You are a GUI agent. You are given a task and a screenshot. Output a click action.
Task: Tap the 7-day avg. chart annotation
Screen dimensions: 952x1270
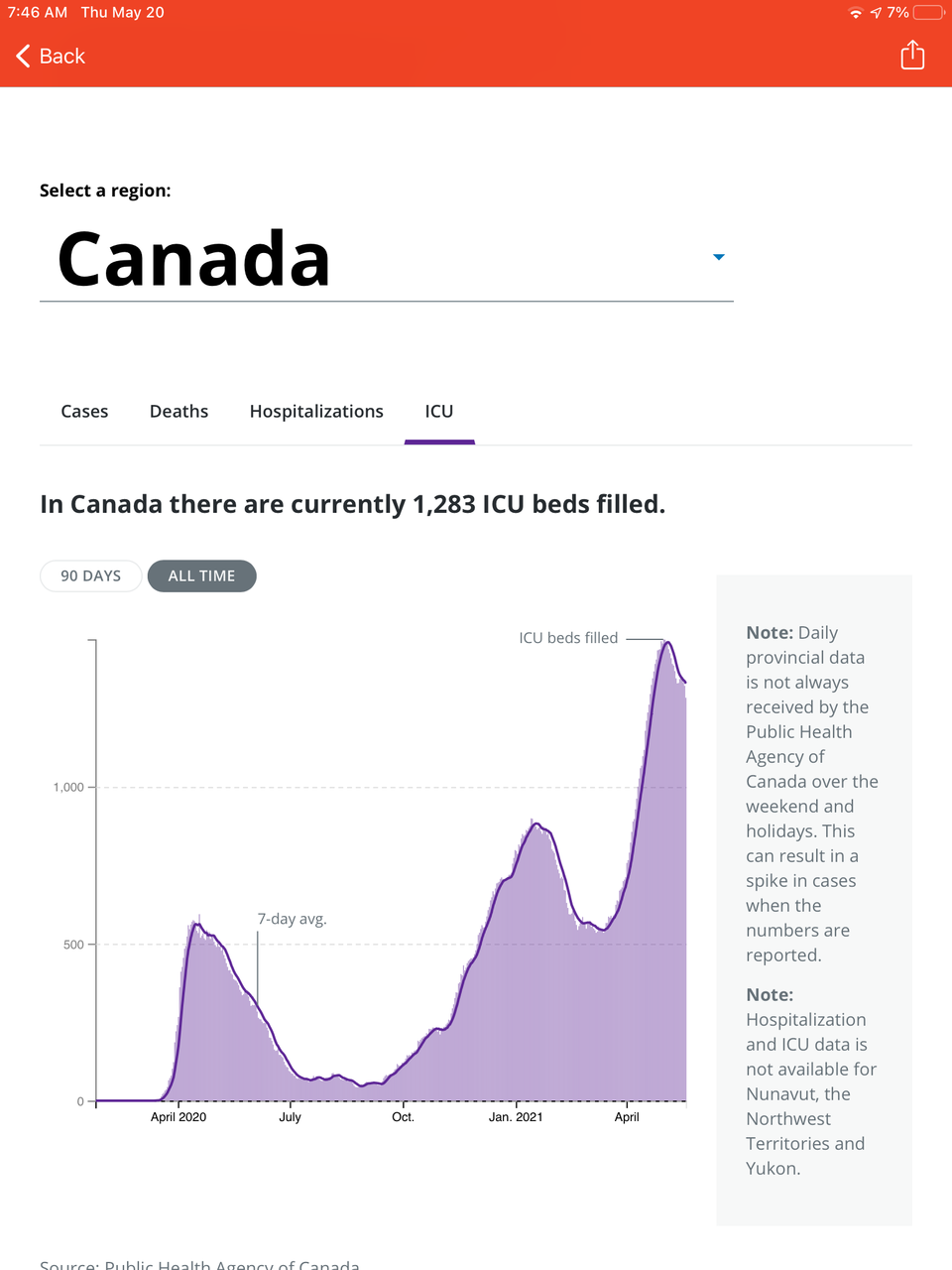292,919
